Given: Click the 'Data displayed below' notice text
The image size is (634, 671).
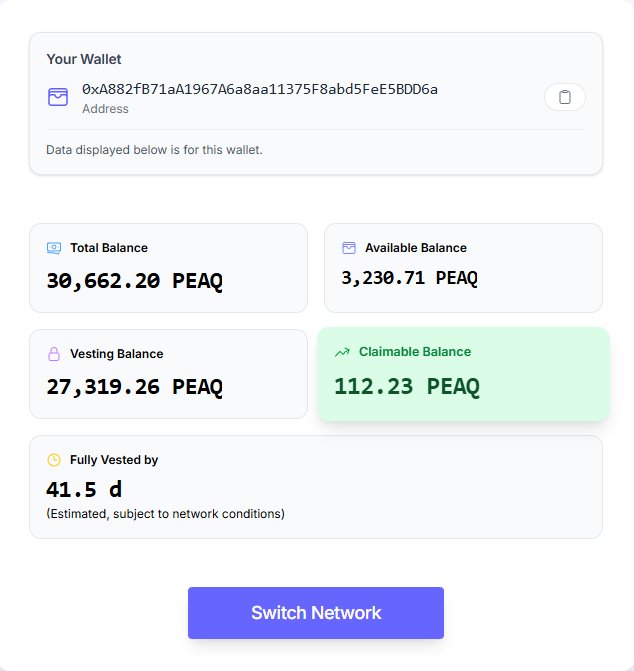Looking at the screenshot, I should pos(154,150).
